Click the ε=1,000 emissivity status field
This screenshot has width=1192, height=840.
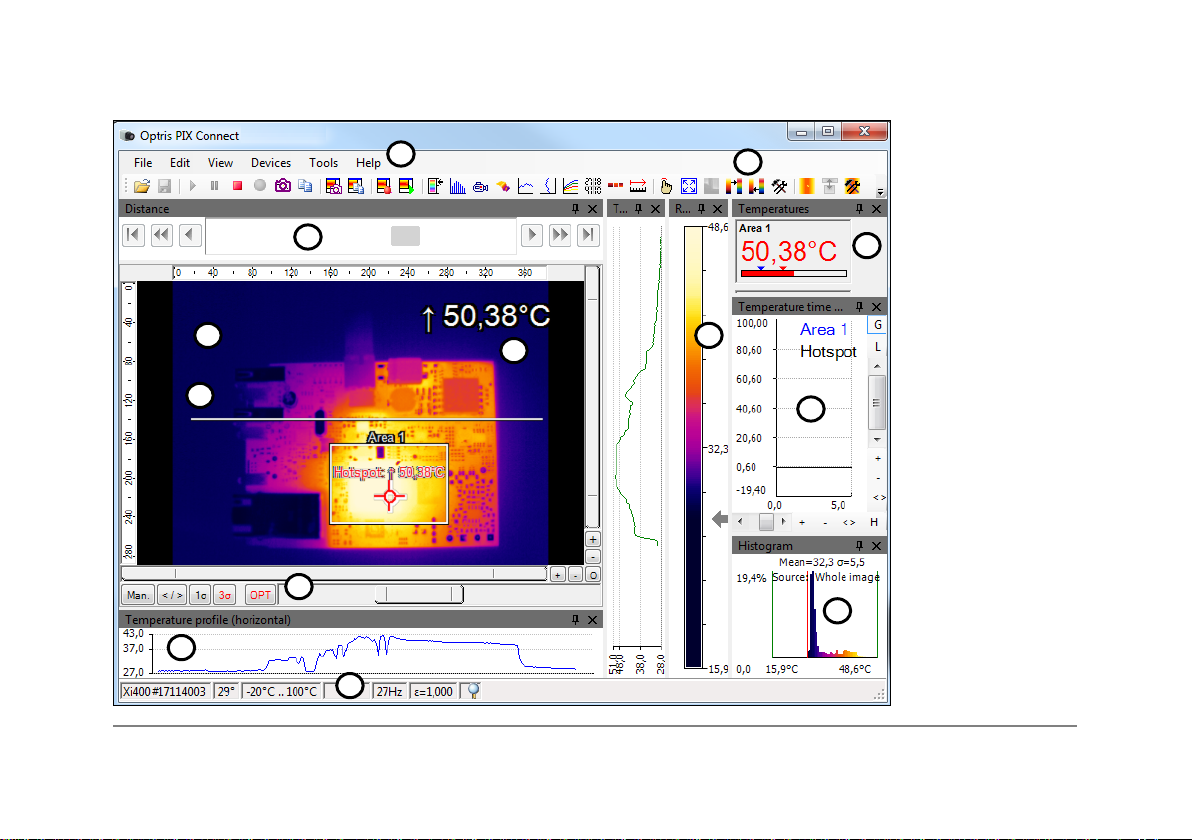(433, 691)
